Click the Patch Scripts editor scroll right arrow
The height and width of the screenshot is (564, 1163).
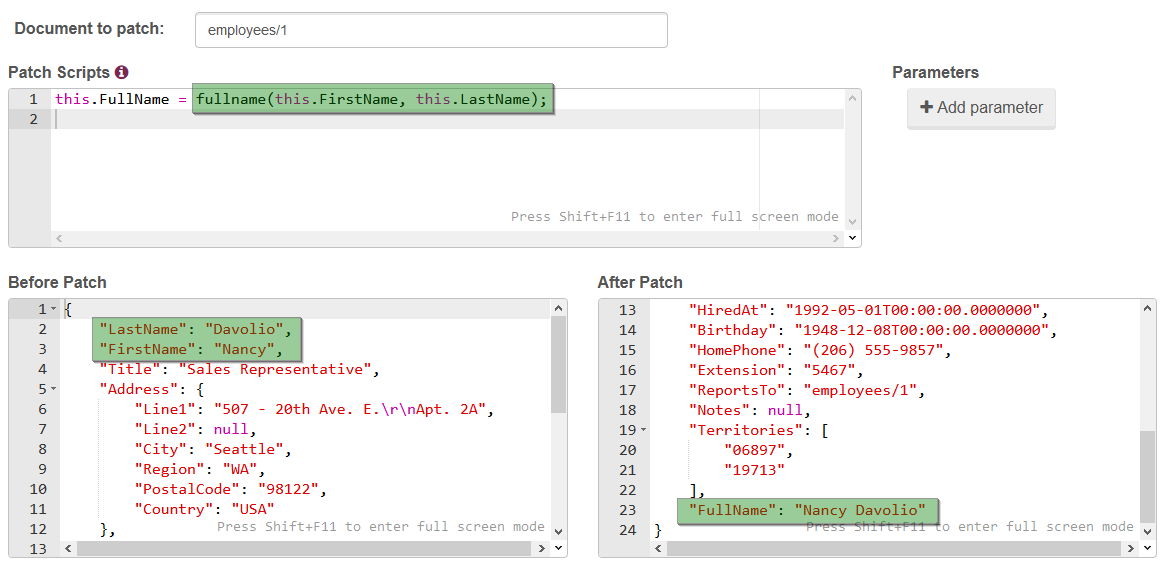[837, 238]
